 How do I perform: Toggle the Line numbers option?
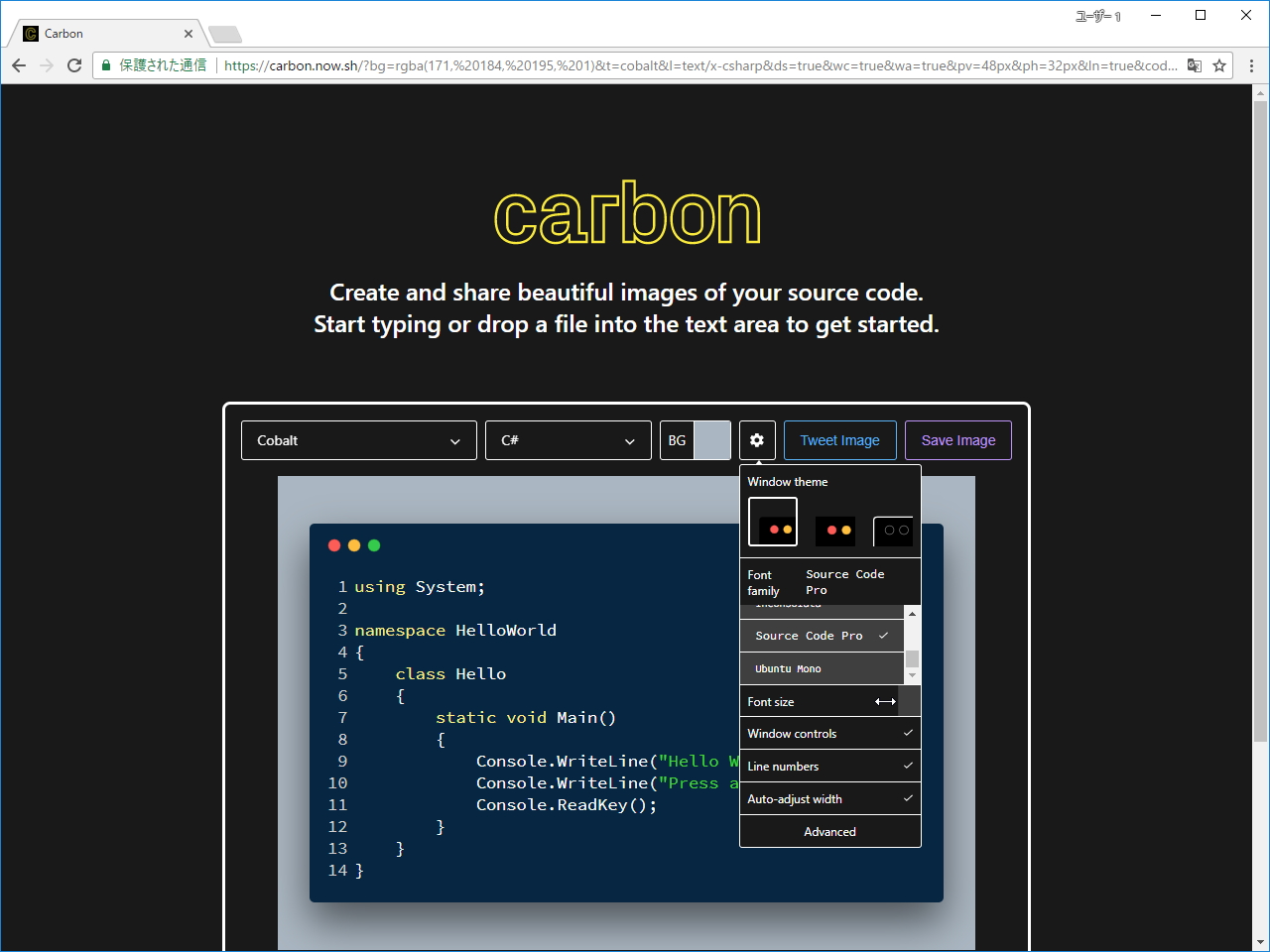click(830, 767)
